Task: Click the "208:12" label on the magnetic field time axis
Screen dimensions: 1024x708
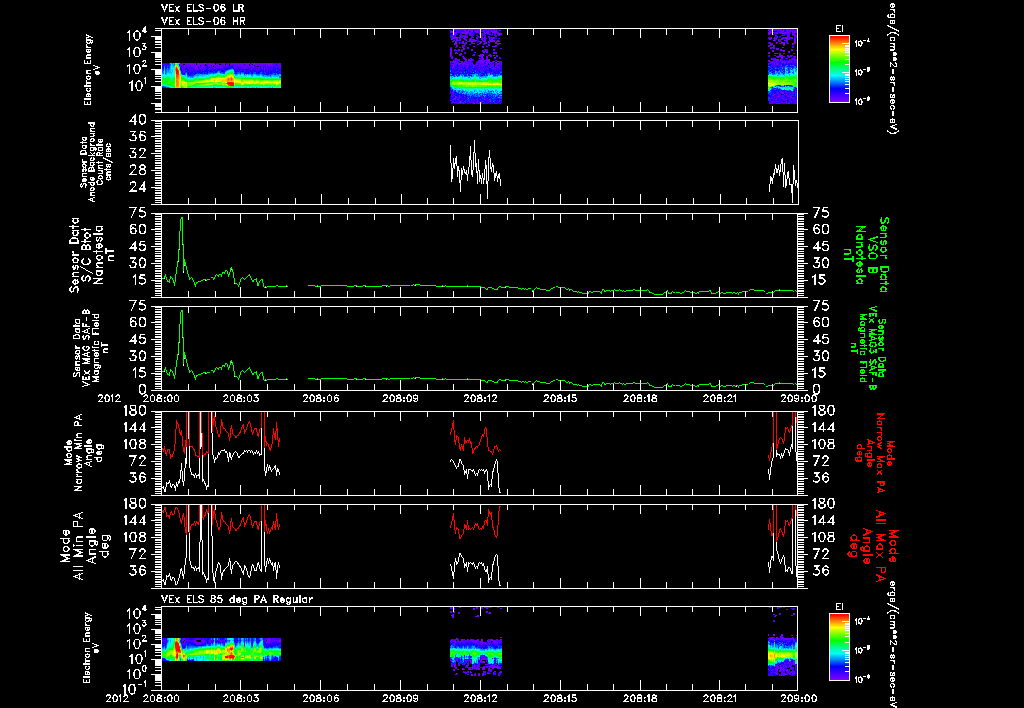Action: point(480,398)
